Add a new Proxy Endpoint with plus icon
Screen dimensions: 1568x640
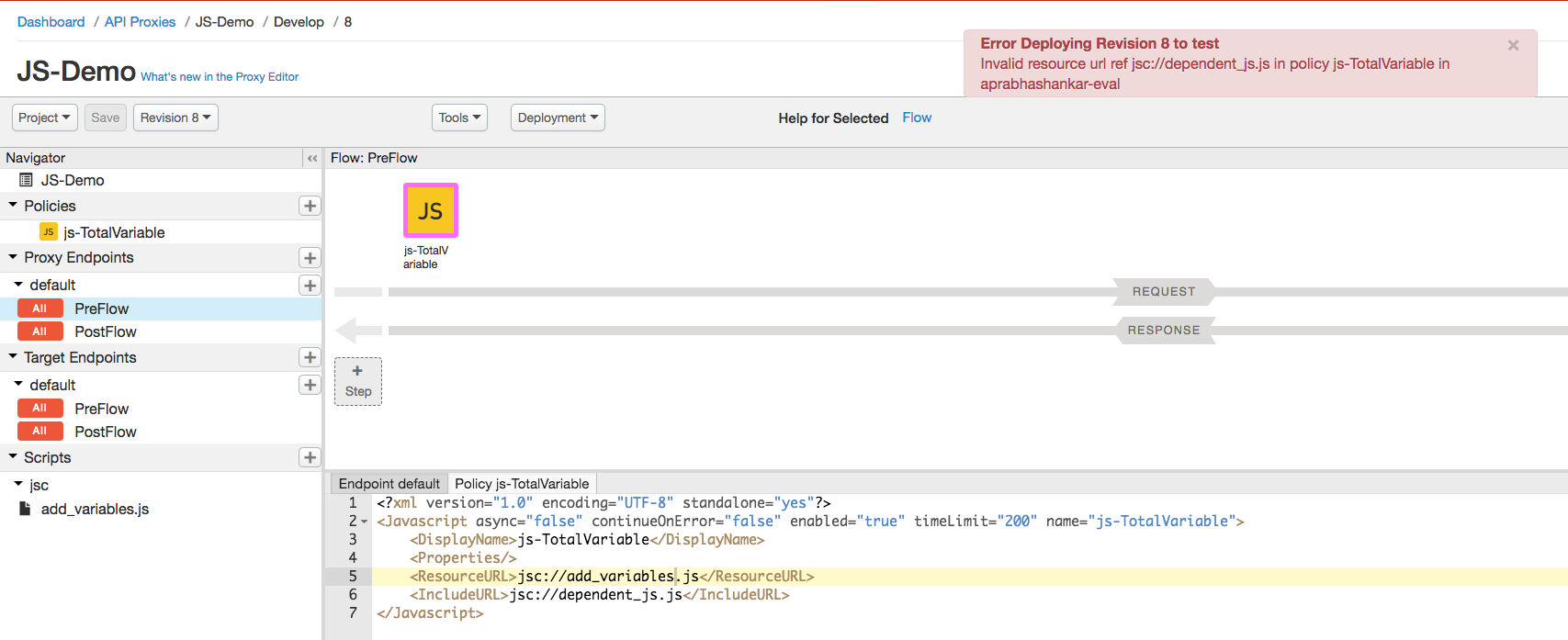310,258
